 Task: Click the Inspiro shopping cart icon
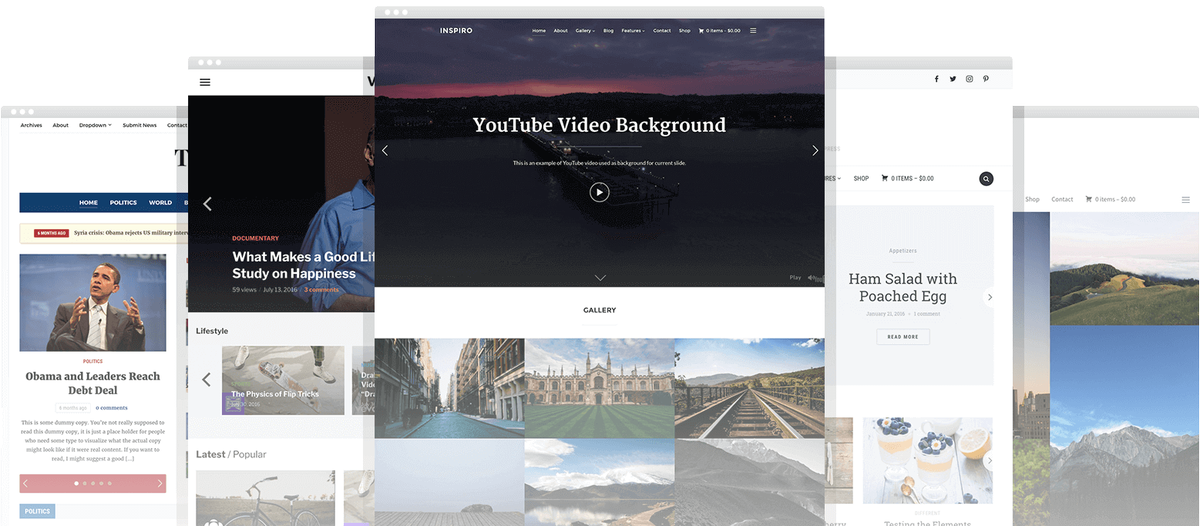pyautogui.click(x=701, y=30)
